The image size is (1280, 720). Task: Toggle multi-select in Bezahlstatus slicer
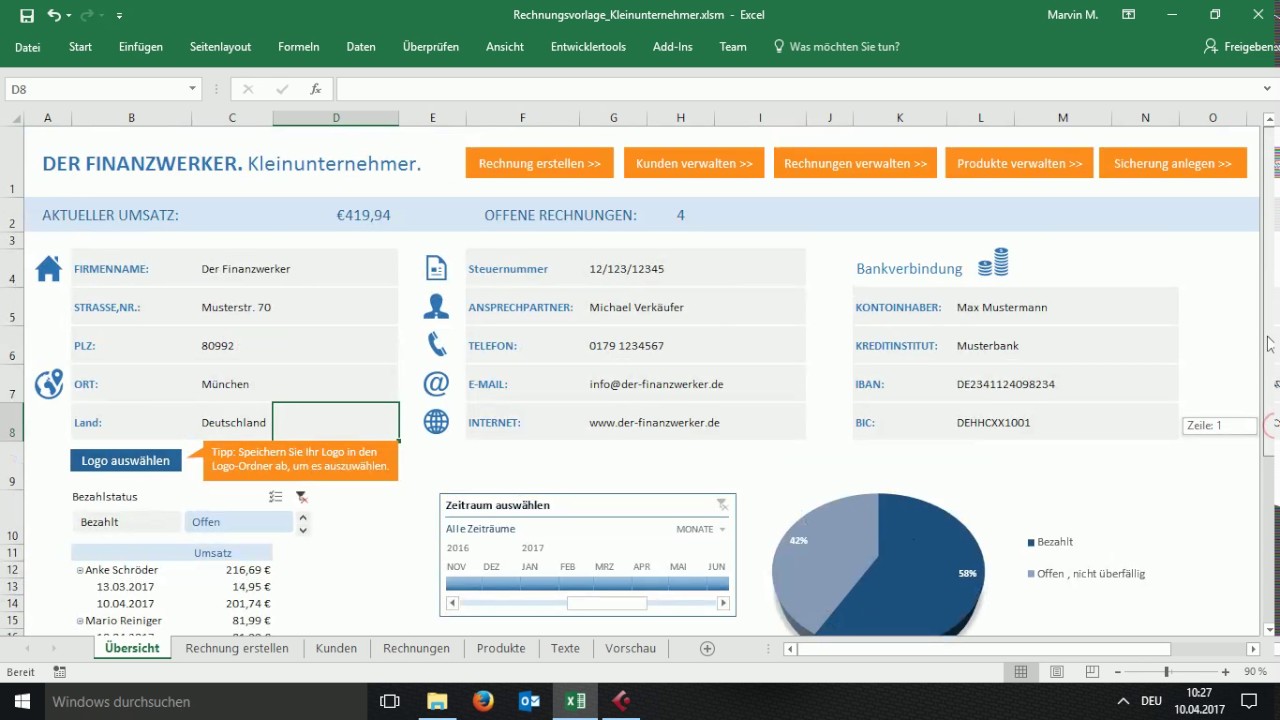[276, 497]
